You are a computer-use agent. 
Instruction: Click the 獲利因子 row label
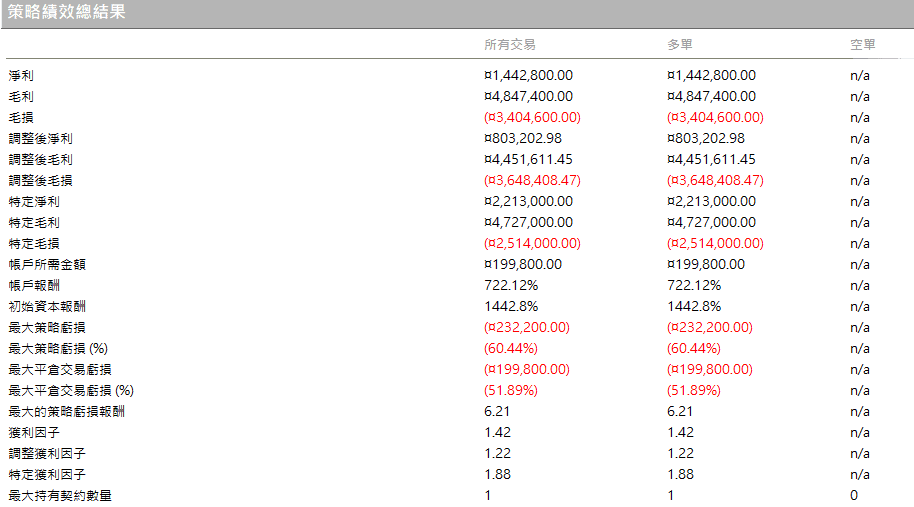coord(34,432)
